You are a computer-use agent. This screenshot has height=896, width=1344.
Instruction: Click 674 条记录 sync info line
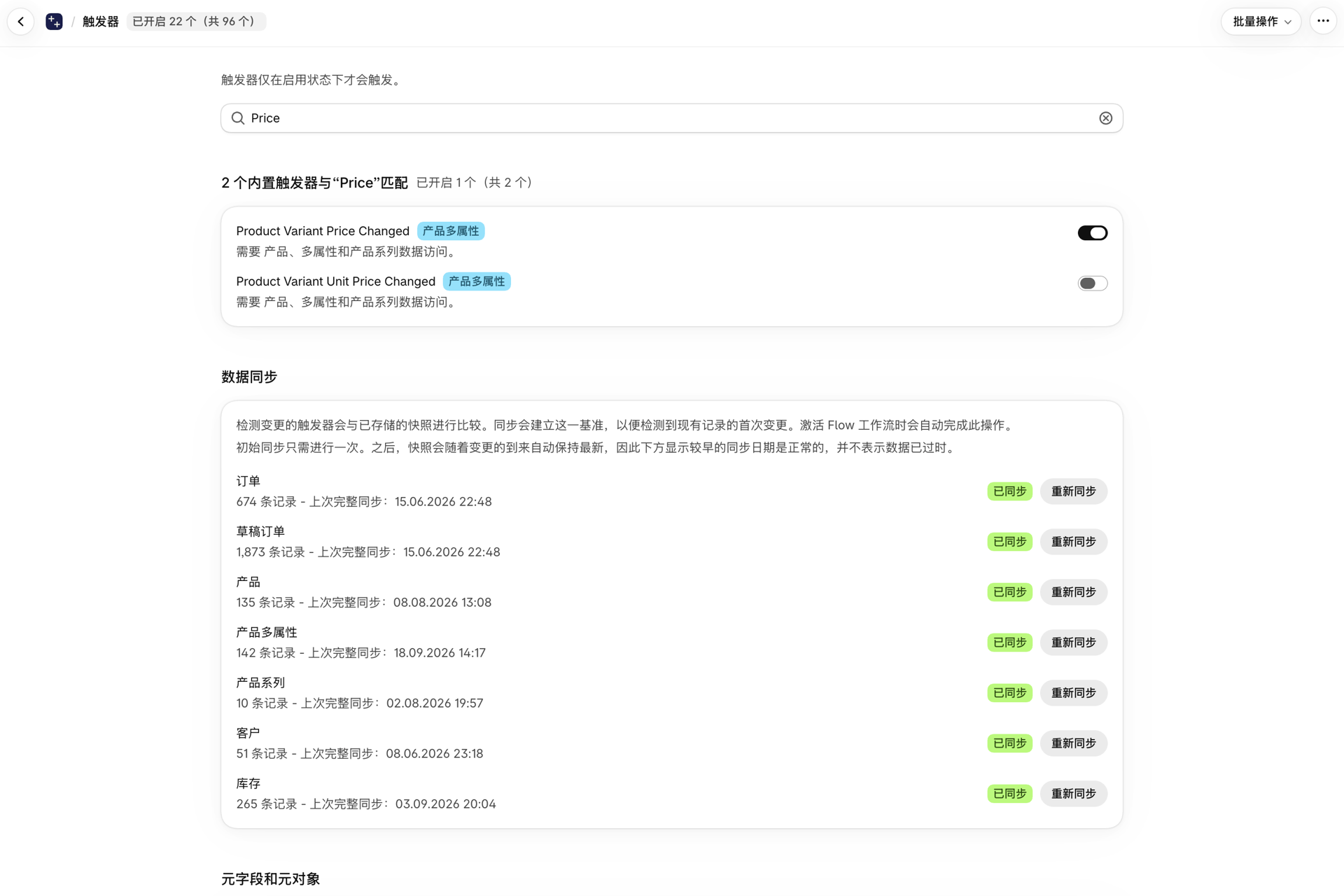pyautogui.click(x=364, y=502)
